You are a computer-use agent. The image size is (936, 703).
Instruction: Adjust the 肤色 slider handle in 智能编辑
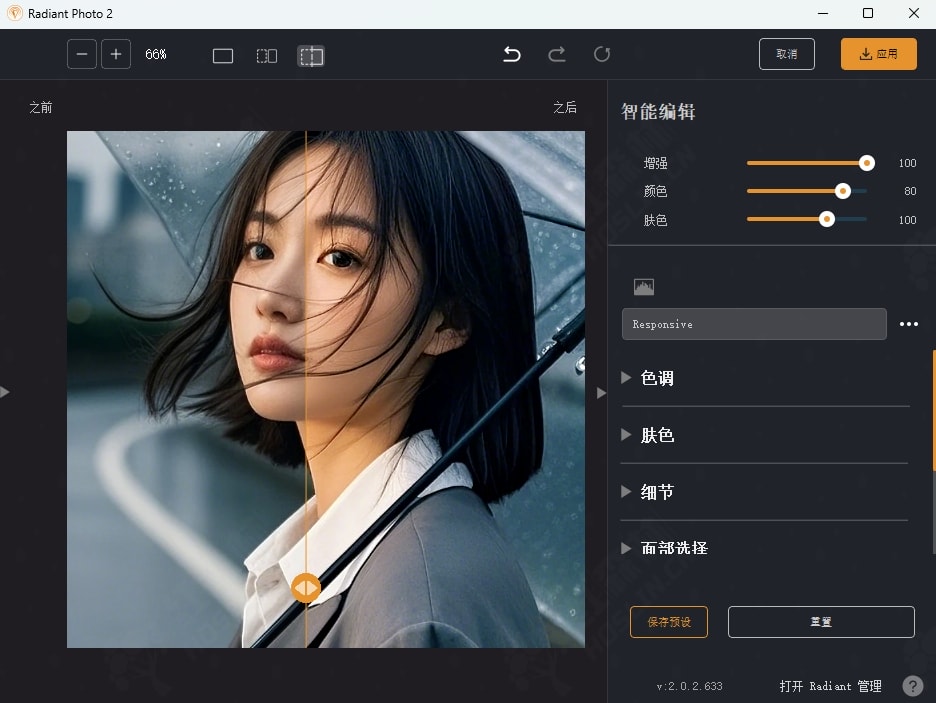click(827, 220)
